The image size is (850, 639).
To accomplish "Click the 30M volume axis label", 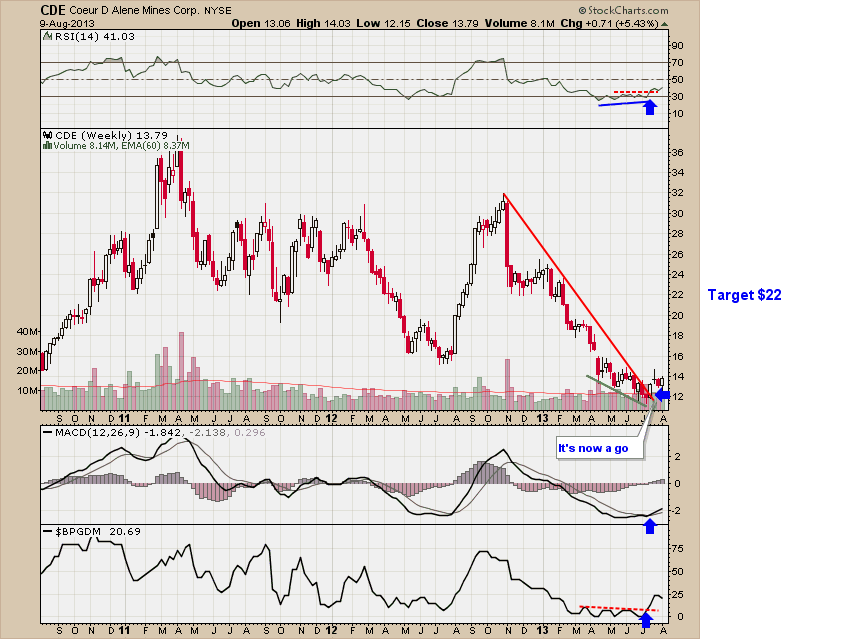I will point(28,352).
